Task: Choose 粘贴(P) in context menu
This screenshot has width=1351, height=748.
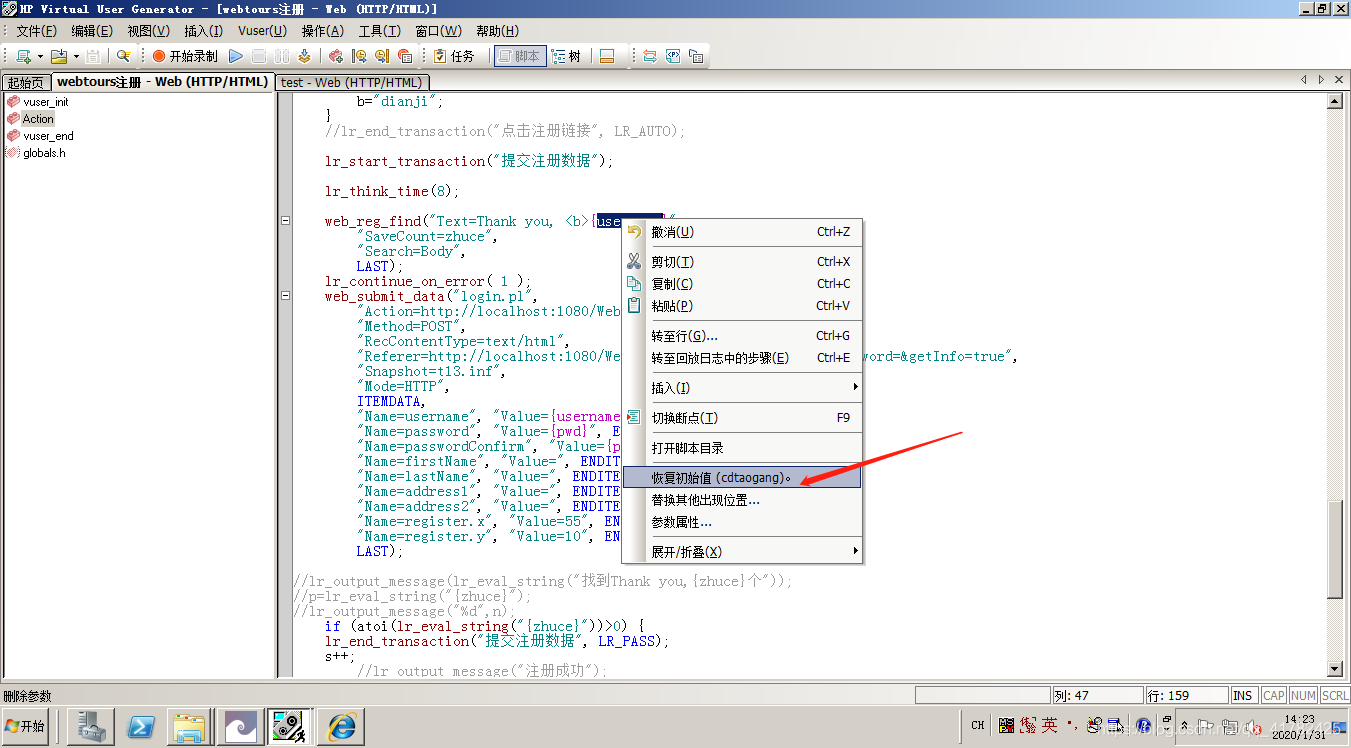Action: point(742,306)
